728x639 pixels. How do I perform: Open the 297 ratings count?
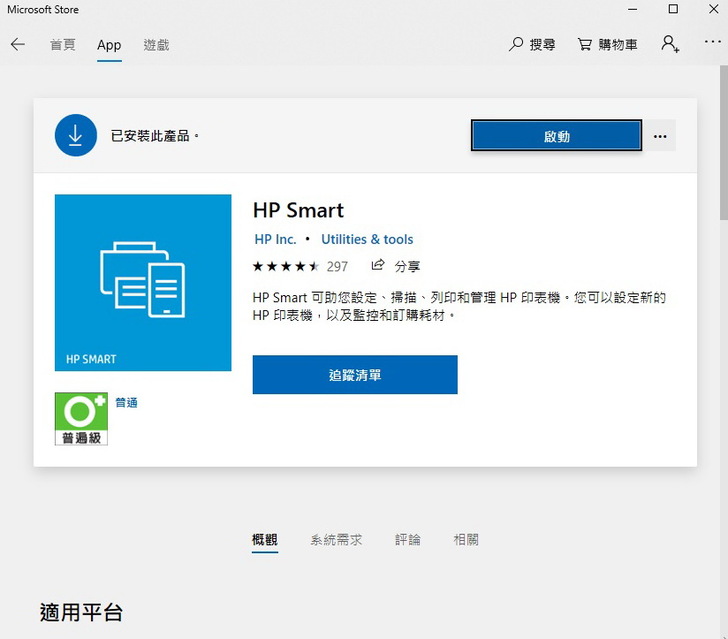(337, 266)
